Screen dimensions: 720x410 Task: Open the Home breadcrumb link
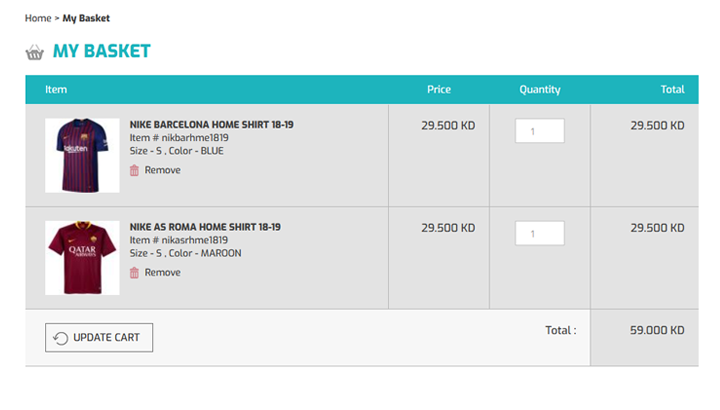[38, 18]
